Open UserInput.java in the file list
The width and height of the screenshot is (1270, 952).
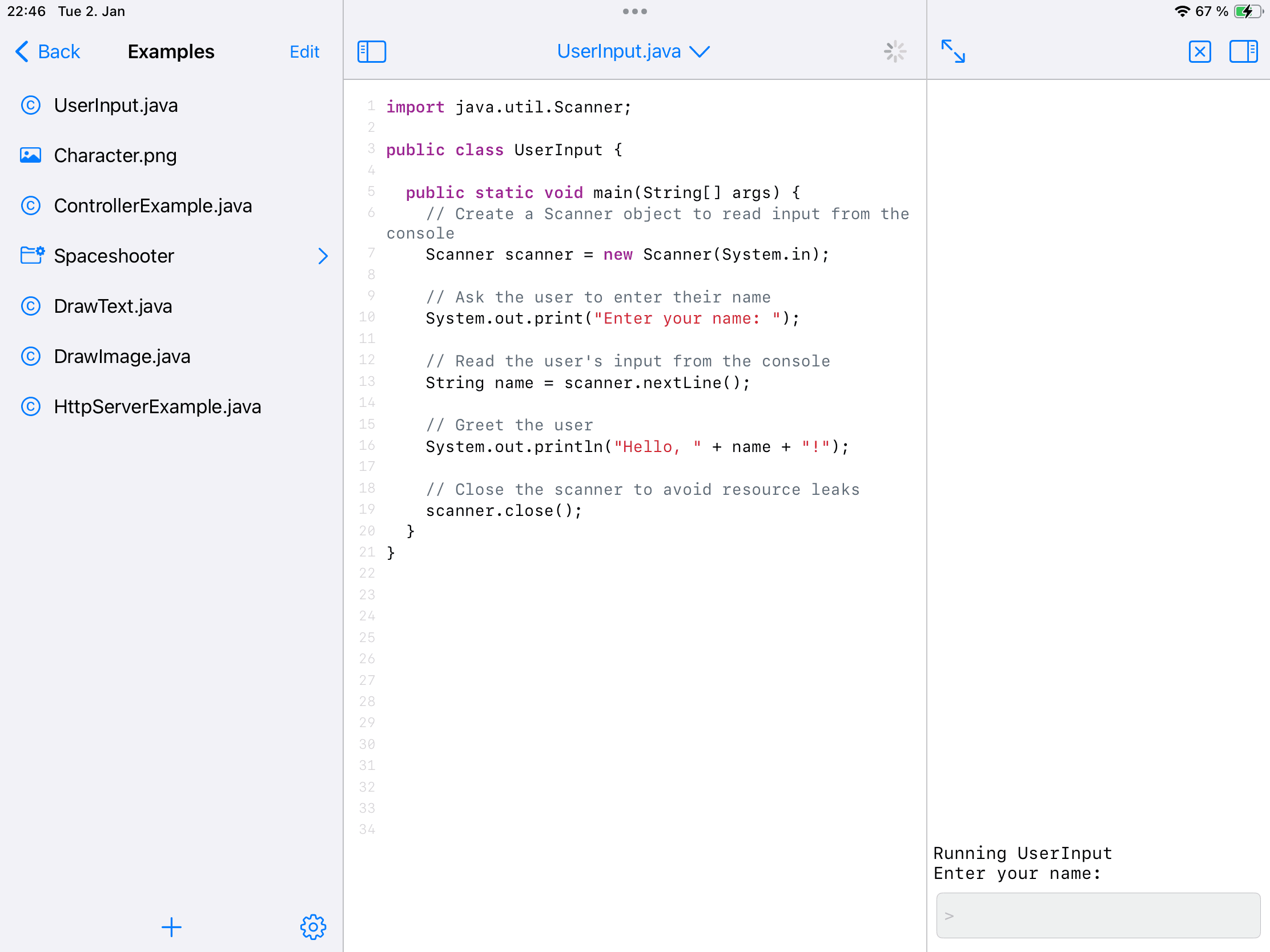(x=115, y=106)
